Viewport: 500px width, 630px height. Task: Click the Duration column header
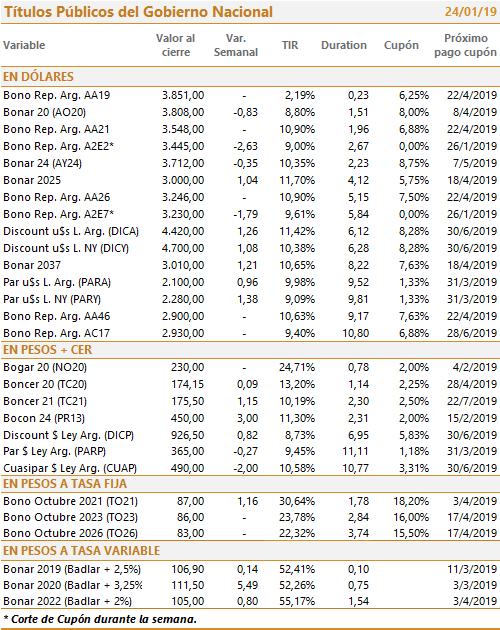pos(344,45)
